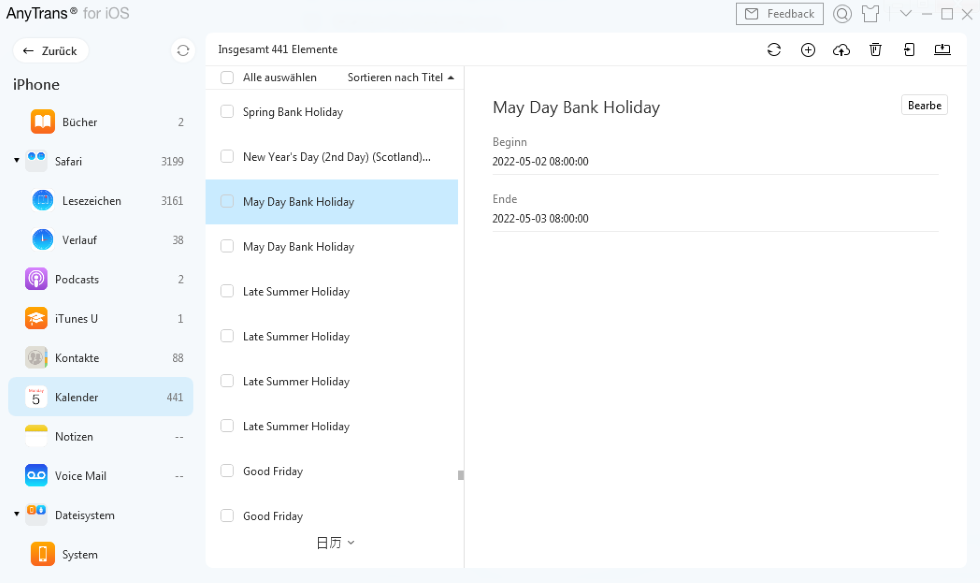Delete selected items with the trash icon
Image resolution: width=980 pixels, height=583 pixels.
coord(875,50)
